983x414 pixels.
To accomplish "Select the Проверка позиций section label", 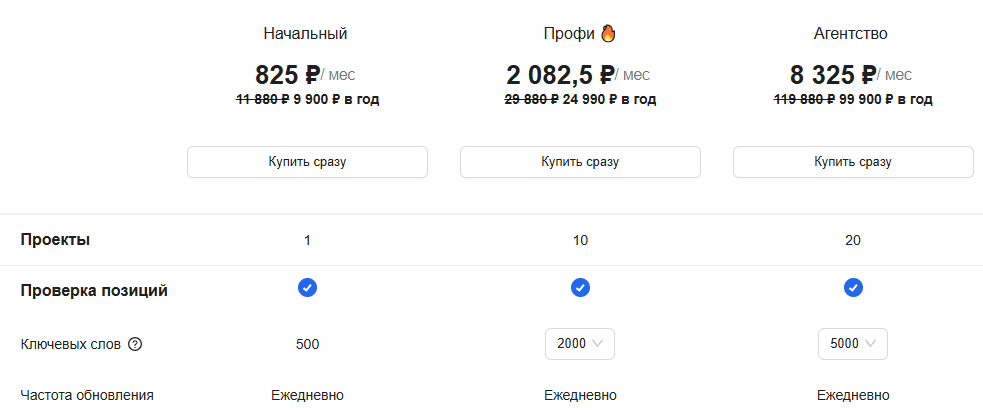I will (x=94, y=291).
